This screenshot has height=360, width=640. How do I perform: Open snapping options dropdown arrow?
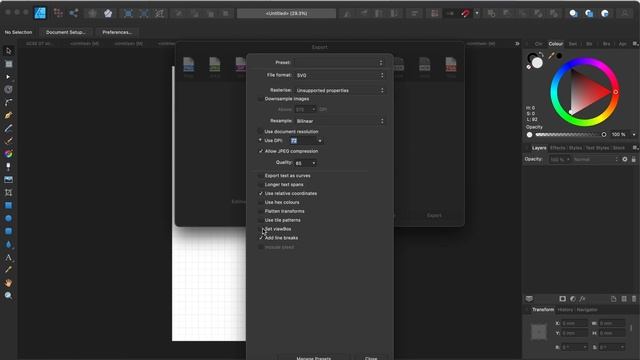(x=477, y=13)
